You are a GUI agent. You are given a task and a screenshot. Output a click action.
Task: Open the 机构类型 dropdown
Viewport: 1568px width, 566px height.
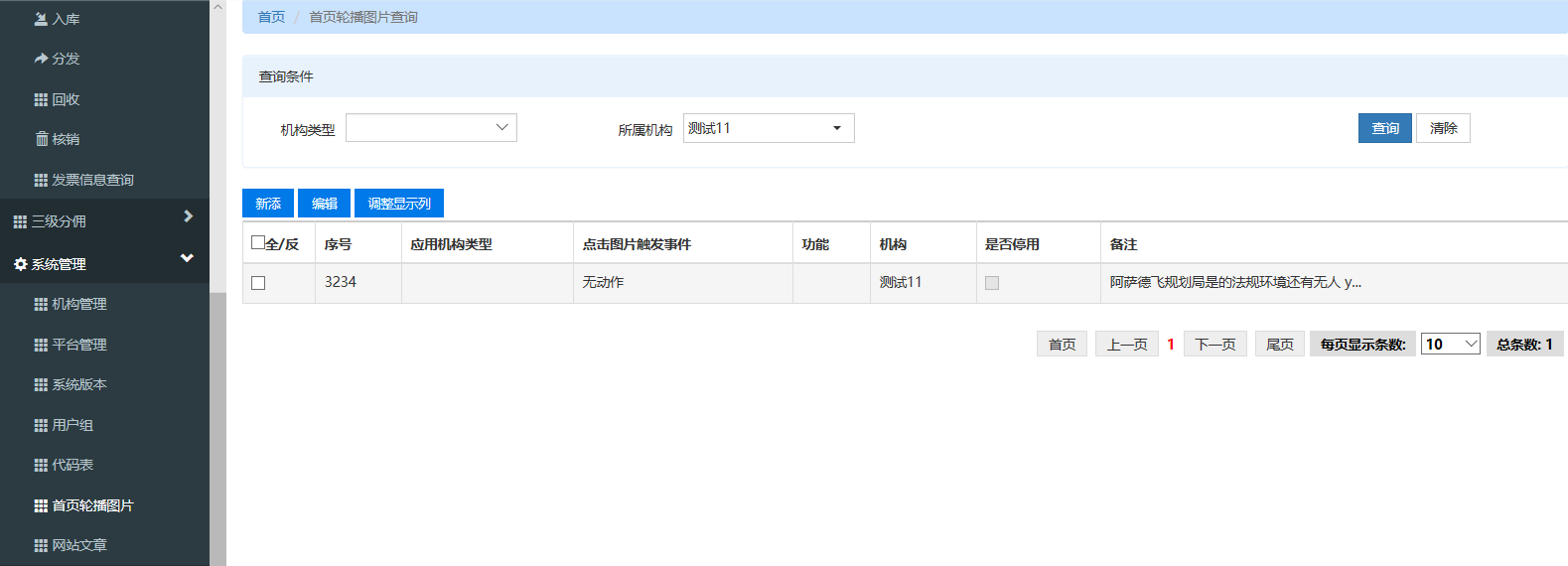point(431,127)
